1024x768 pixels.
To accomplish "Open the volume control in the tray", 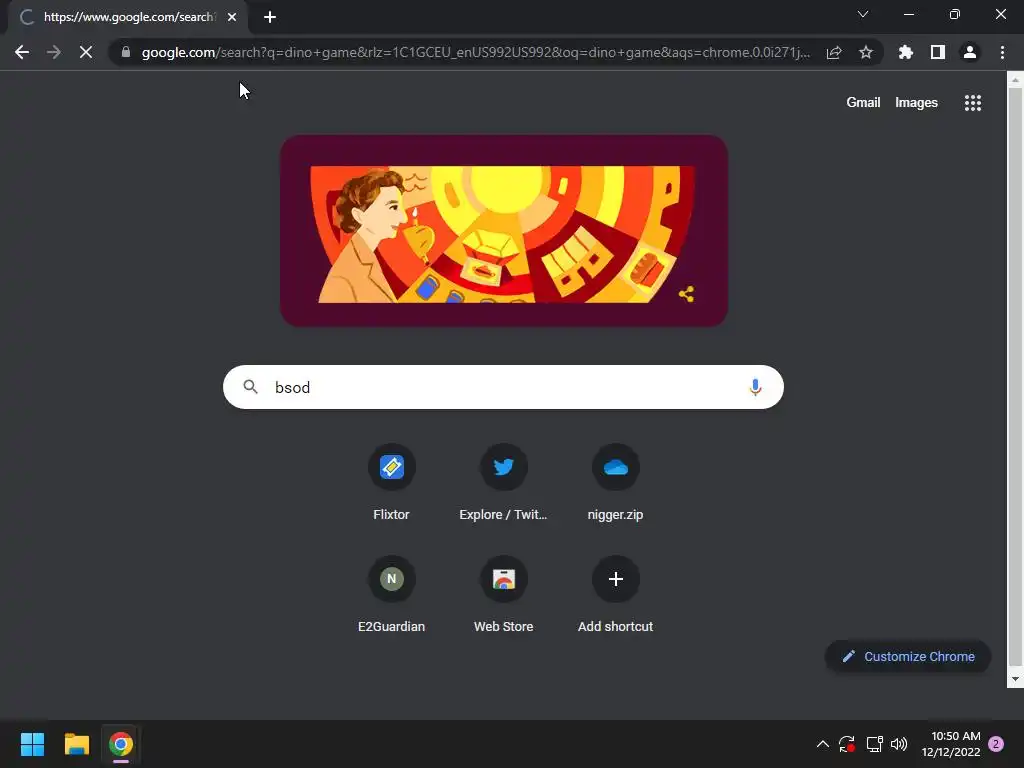I will click(x=899, y=744).
